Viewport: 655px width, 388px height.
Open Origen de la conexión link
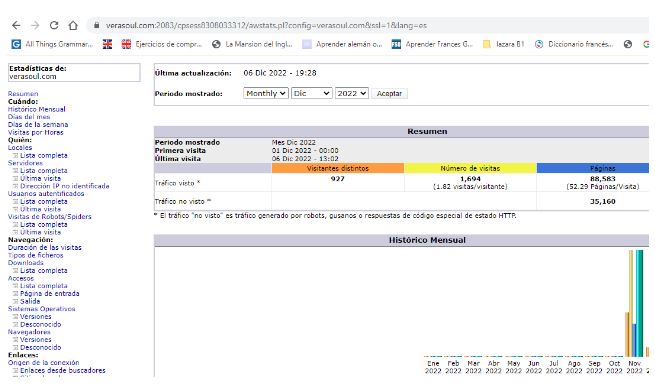coord(43,363)
